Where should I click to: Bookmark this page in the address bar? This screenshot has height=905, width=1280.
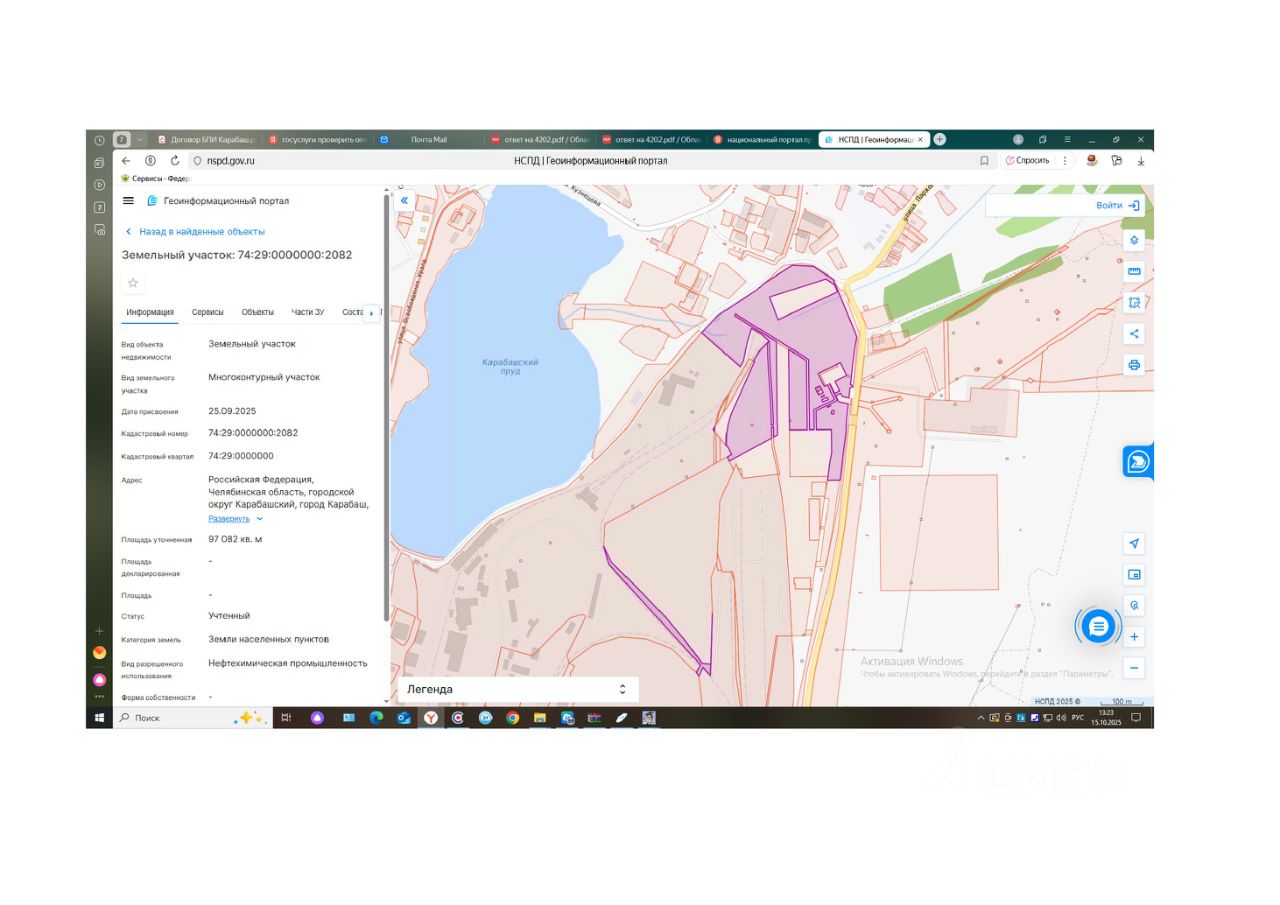pyautogui.click(x=984, y=160)
